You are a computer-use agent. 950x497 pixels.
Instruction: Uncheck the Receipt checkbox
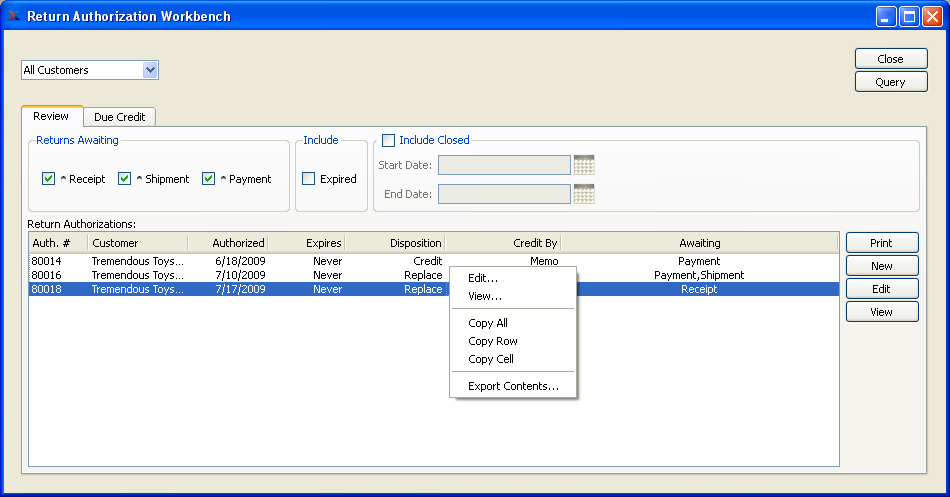click(x=48, y=179)
